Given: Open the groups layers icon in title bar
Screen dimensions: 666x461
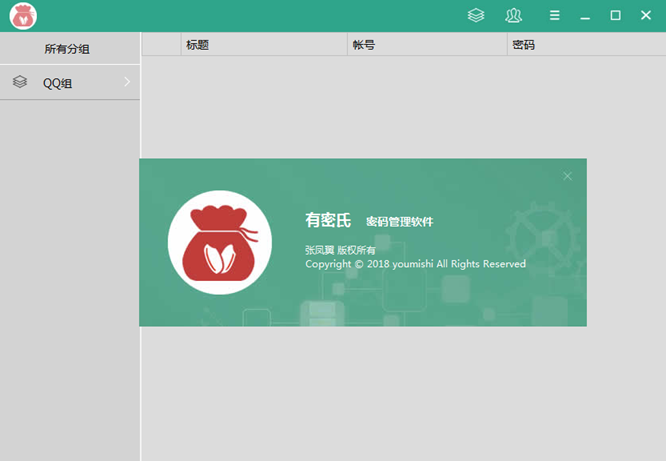Looking at the screenshot, I should click(476, 15).
